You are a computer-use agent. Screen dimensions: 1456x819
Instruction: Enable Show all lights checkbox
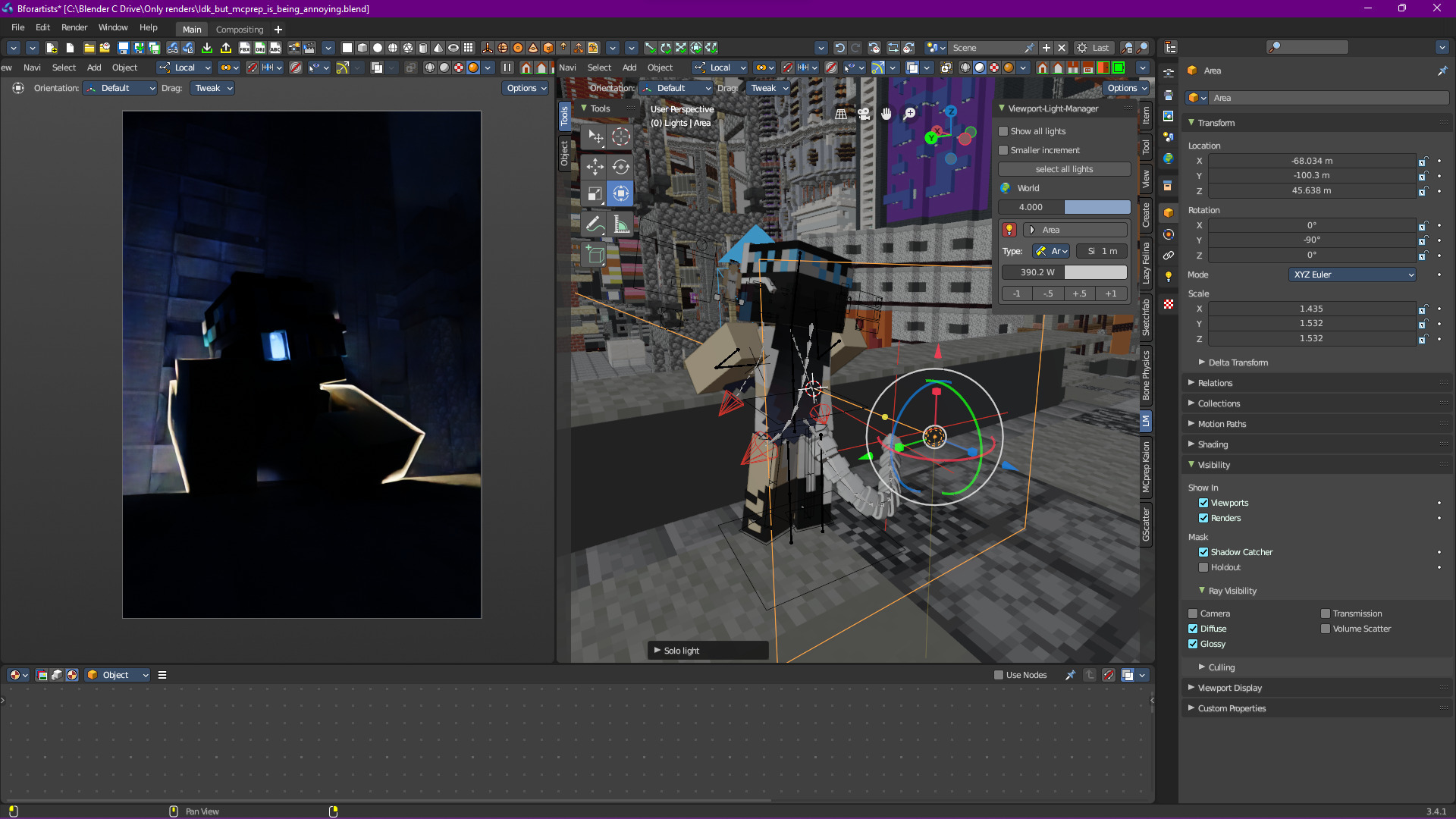click(x=1003, y=131)
